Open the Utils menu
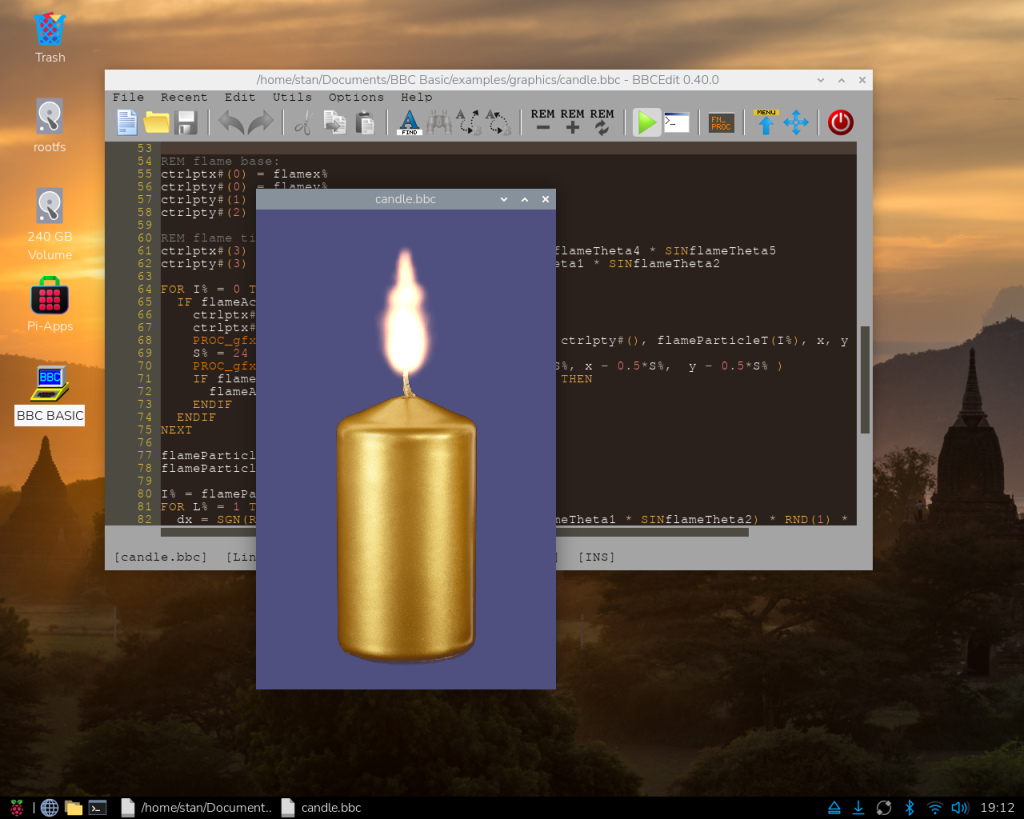Viewport: 1024px width, 819px height. (x=292, y=97)
